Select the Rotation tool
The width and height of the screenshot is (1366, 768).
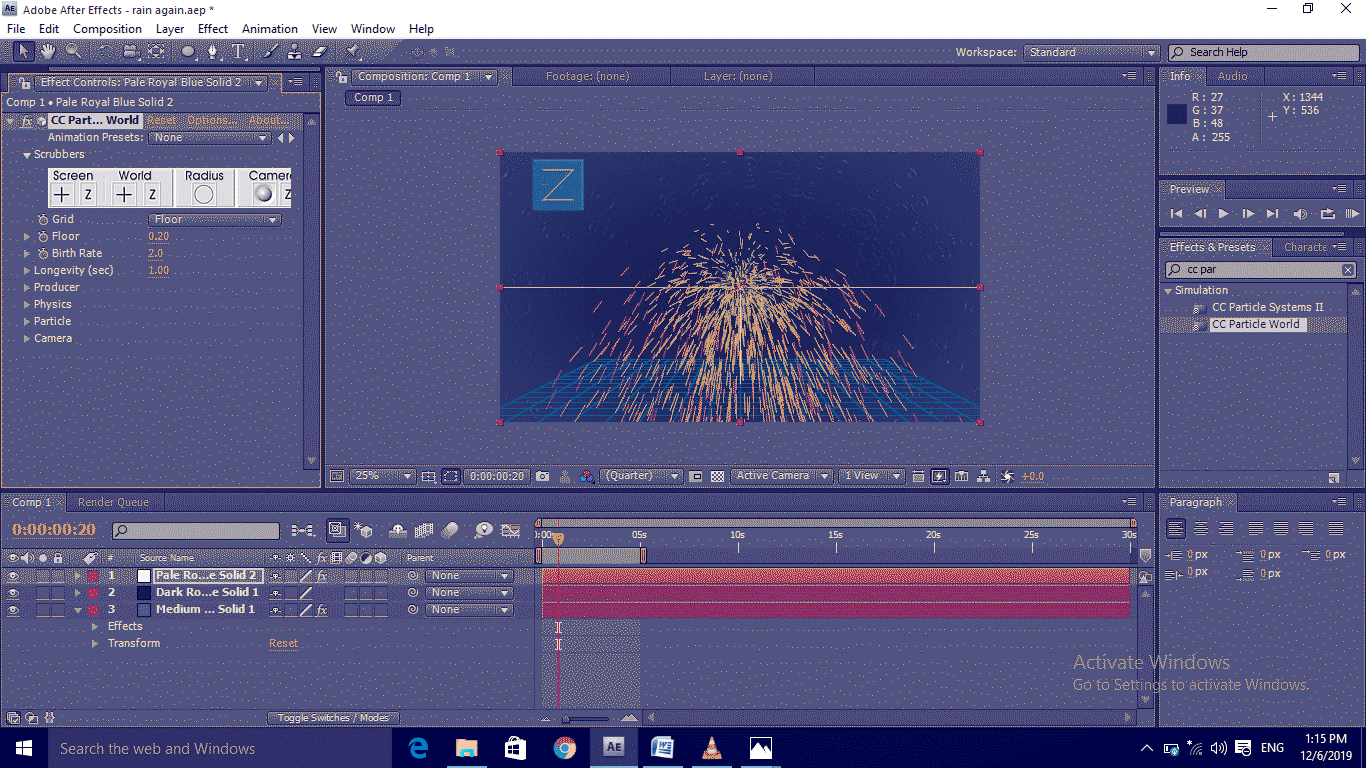click(105, 51)
